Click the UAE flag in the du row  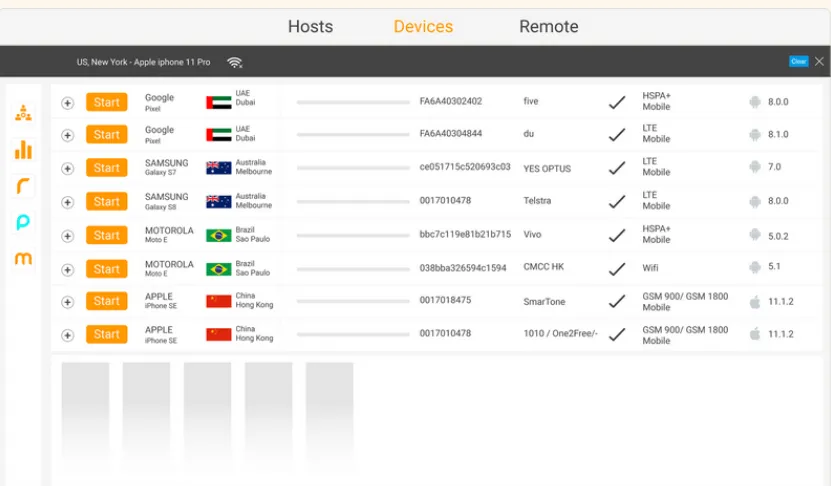[x=218, y=135]
